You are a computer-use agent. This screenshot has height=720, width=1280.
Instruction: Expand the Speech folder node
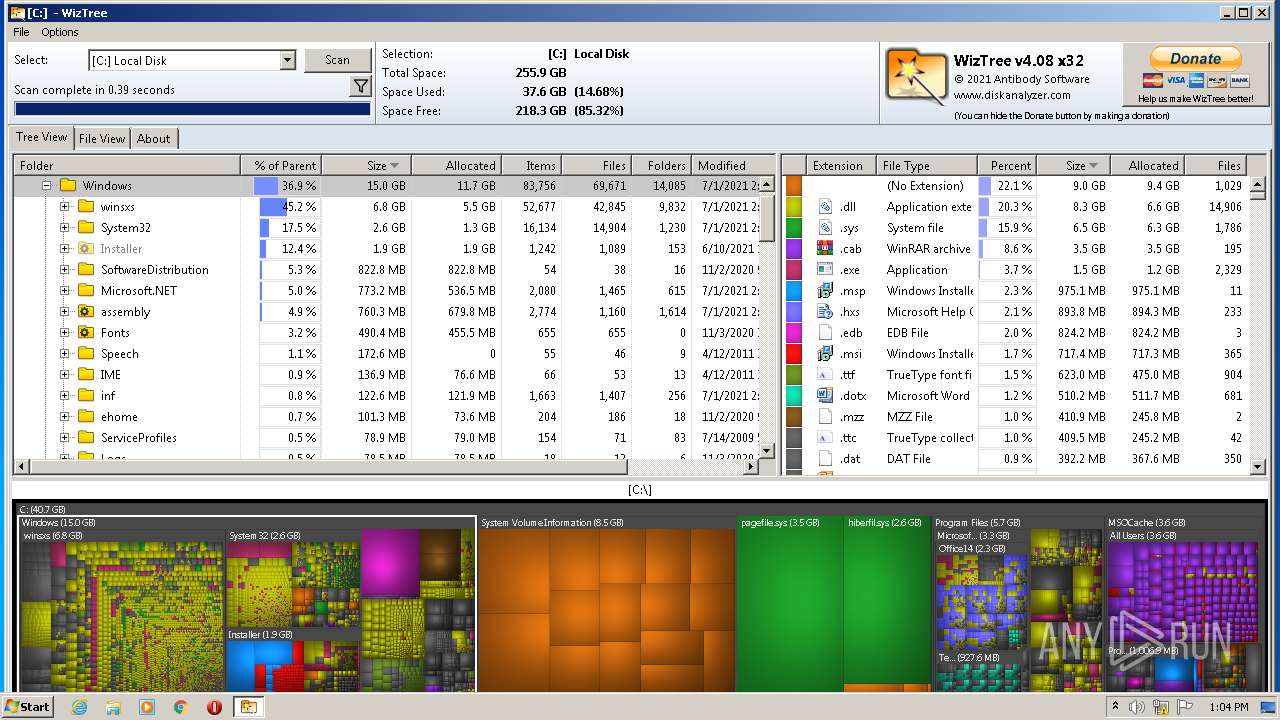click(x=65, y=354)
